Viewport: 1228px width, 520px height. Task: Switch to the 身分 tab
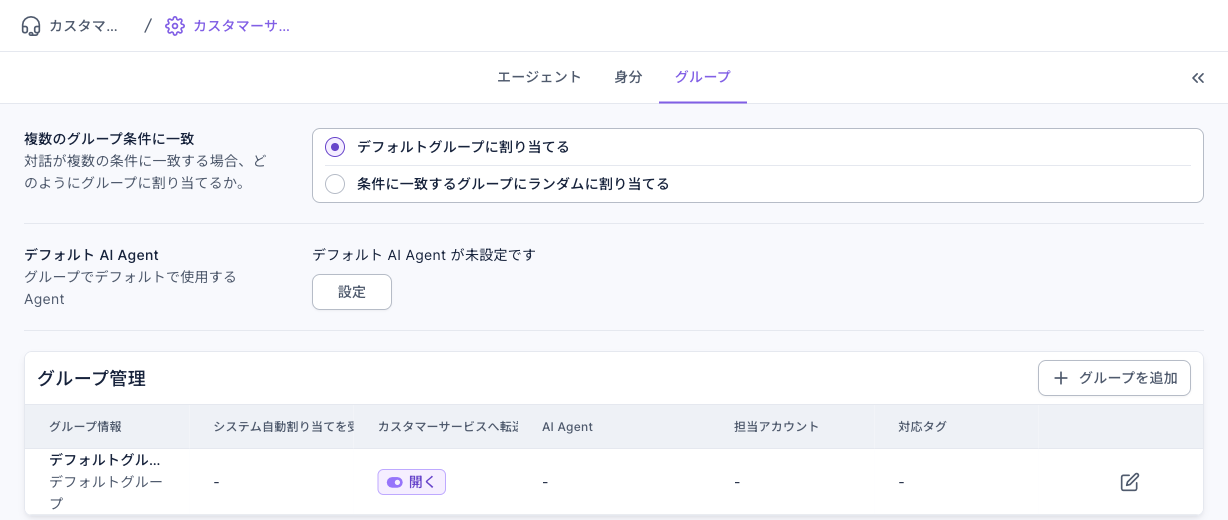pyautogui.click(x=628, y=77)
